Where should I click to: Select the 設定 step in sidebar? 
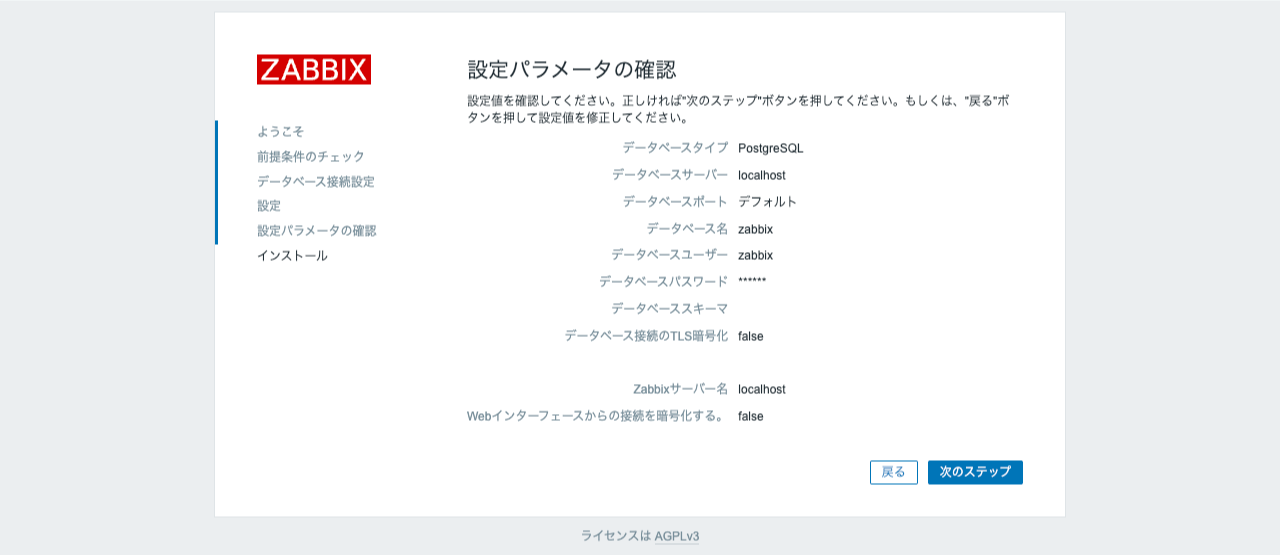tap(269, 205)
